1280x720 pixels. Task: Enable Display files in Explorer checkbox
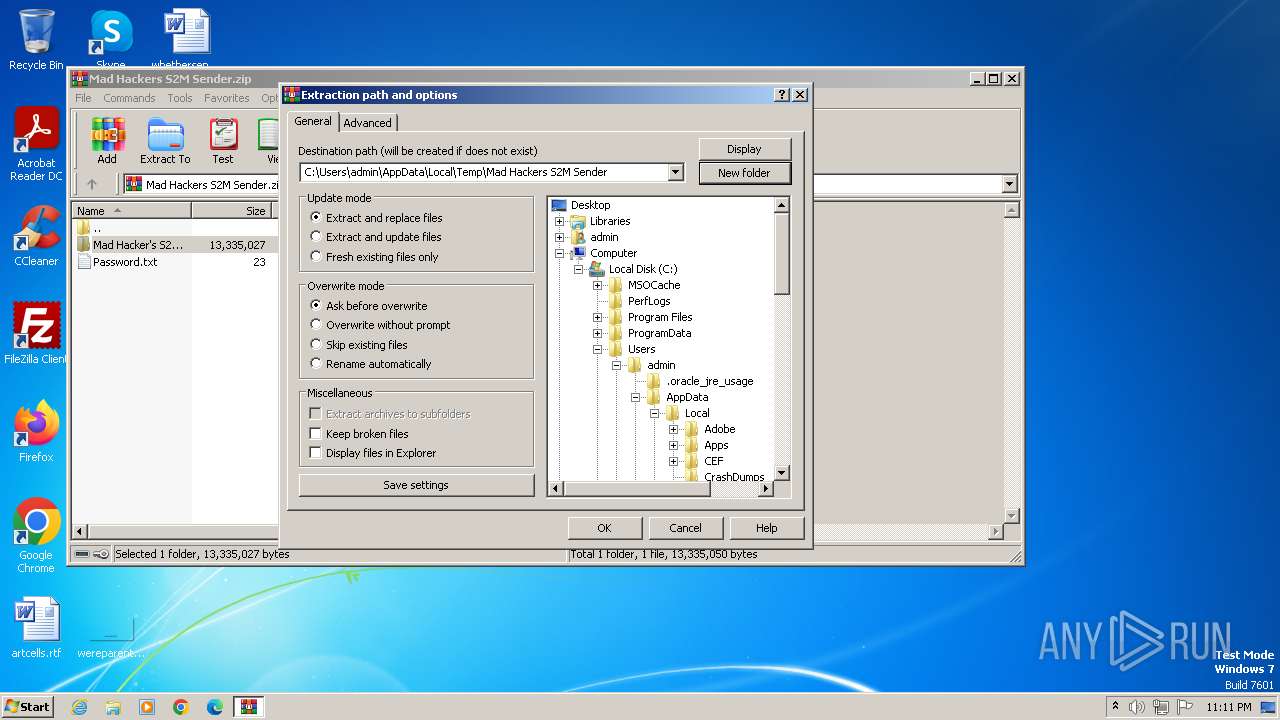click(316, 453)
